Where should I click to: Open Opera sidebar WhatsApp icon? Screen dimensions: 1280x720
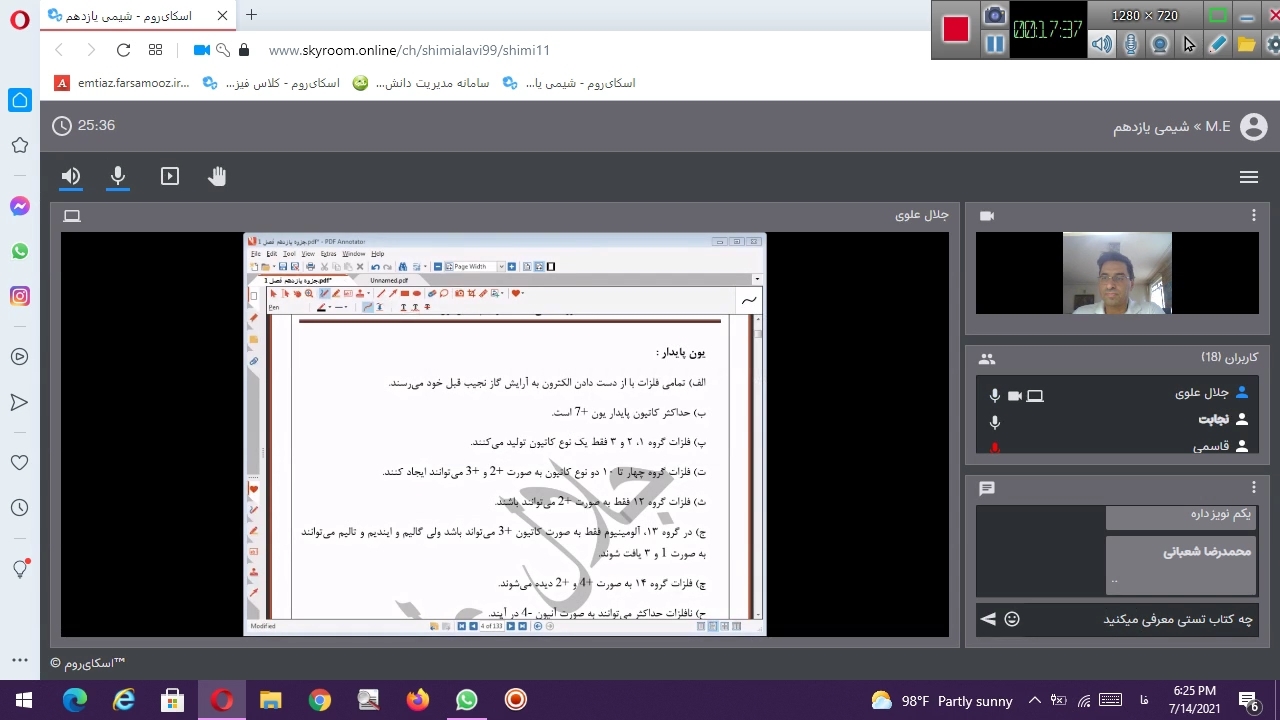20,251
